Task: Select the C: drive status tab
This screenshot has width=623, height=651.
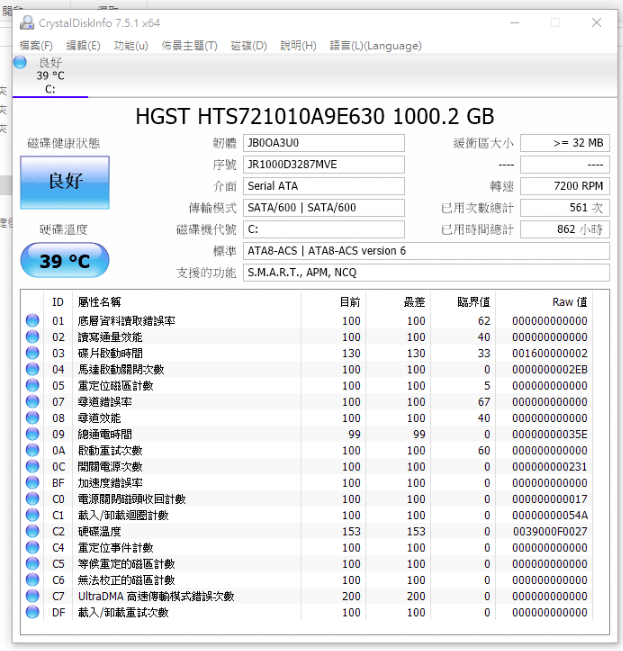Action: coord(50,76)
